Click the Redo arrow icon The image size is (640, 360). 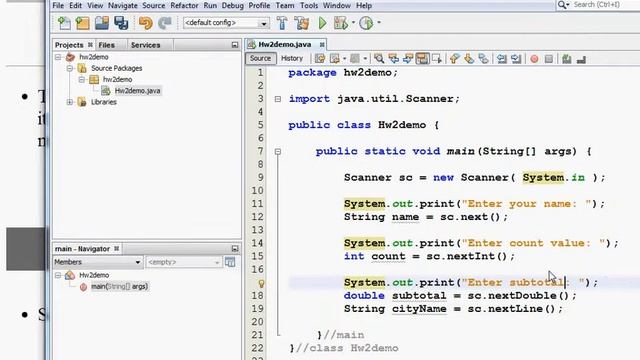tap(164, 23)
